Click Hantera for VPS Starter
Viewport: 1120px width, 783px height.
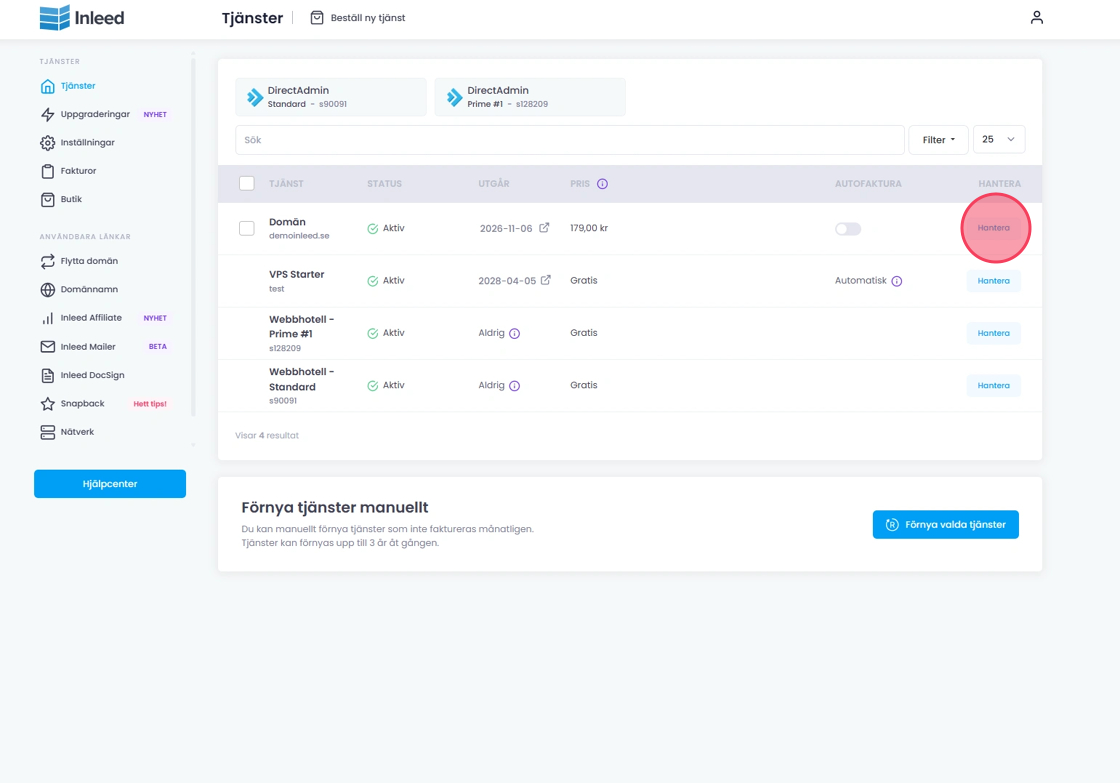993,281
